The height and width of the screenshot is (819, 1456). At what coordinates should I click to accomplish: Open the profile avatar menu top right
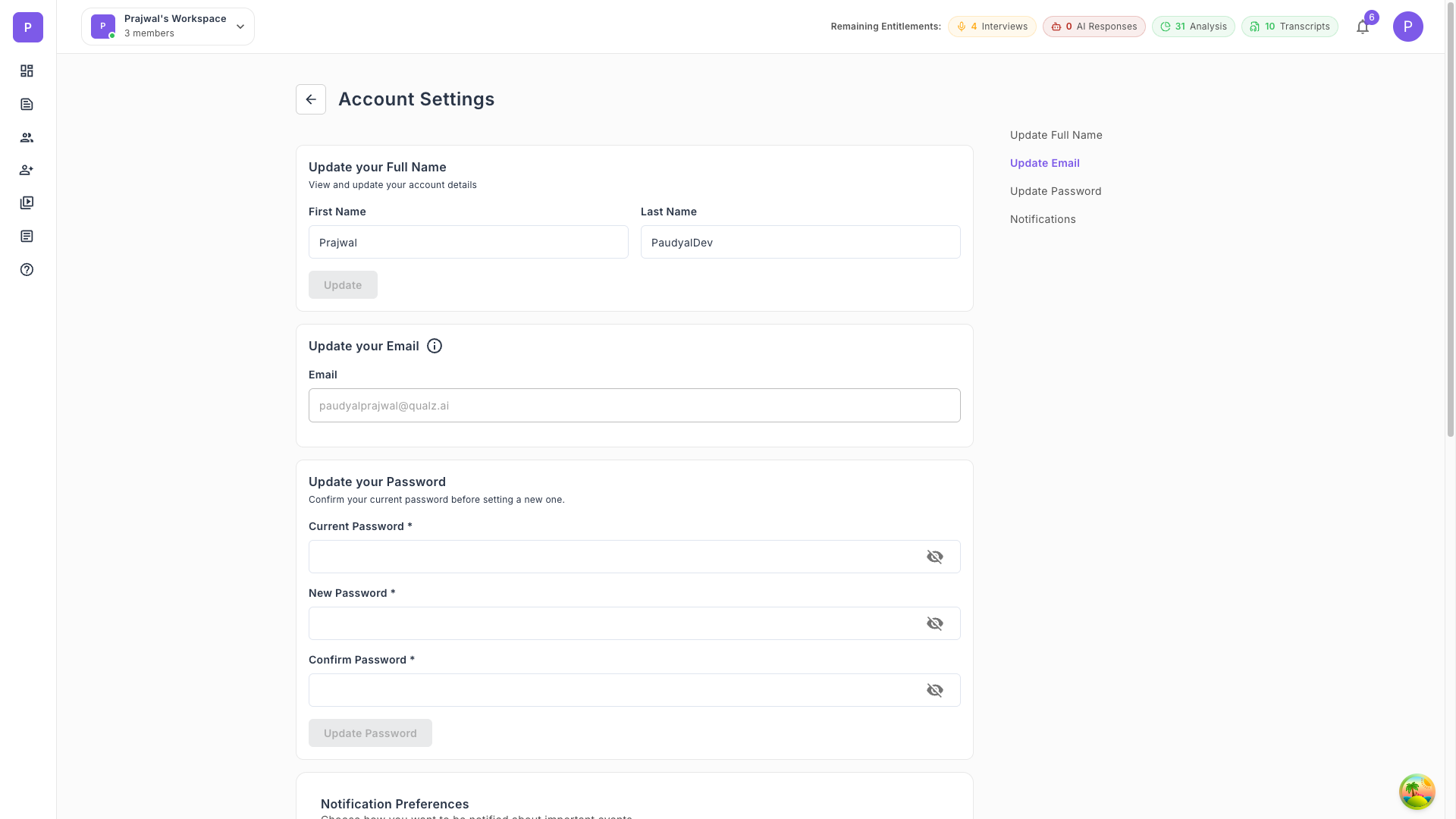1409,26
